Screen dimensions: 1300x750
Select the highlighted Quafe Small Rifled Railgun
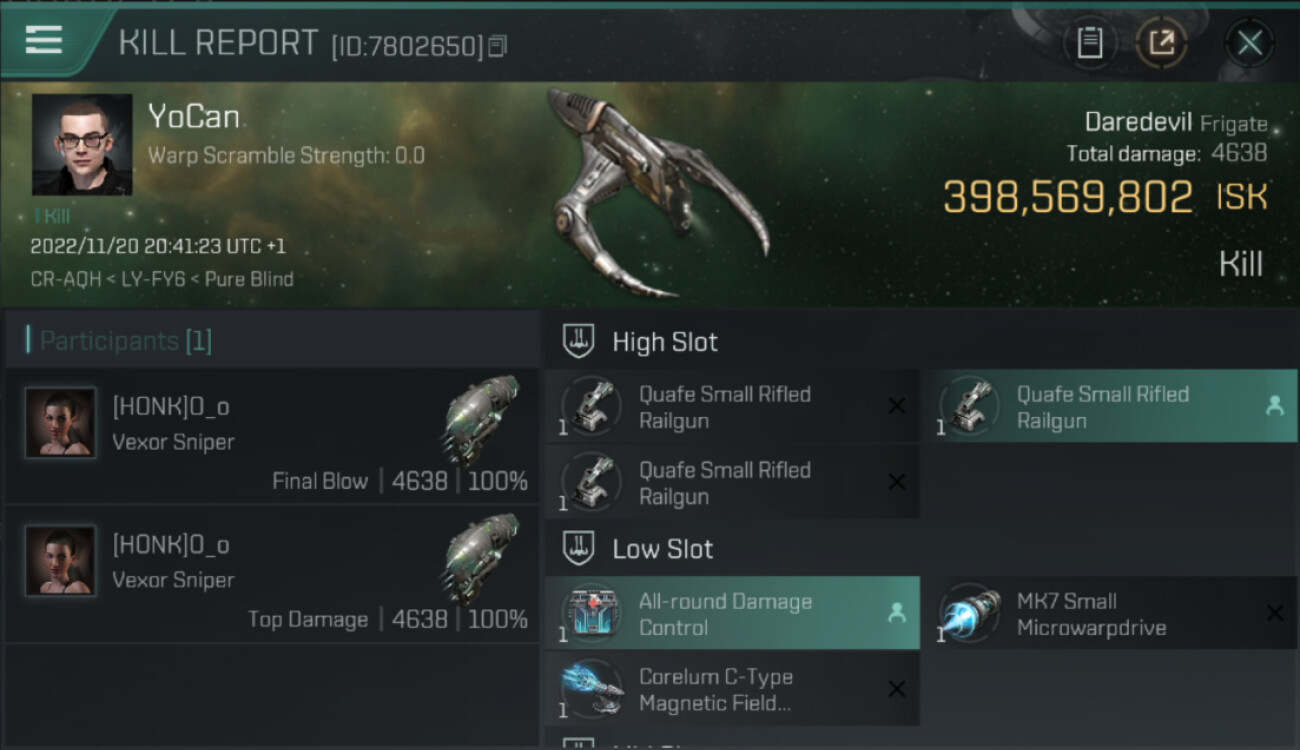pos(1108,406)
